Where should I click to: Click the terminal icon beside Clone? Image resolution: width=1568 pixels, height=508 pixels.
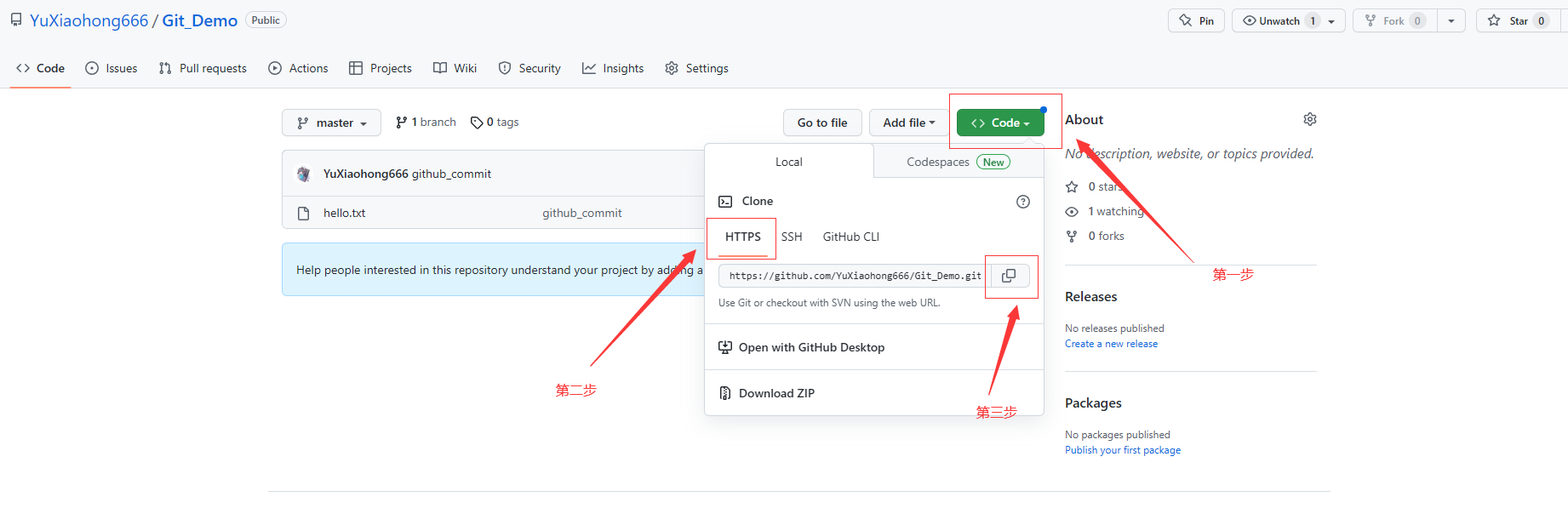[x=725, y=202]
